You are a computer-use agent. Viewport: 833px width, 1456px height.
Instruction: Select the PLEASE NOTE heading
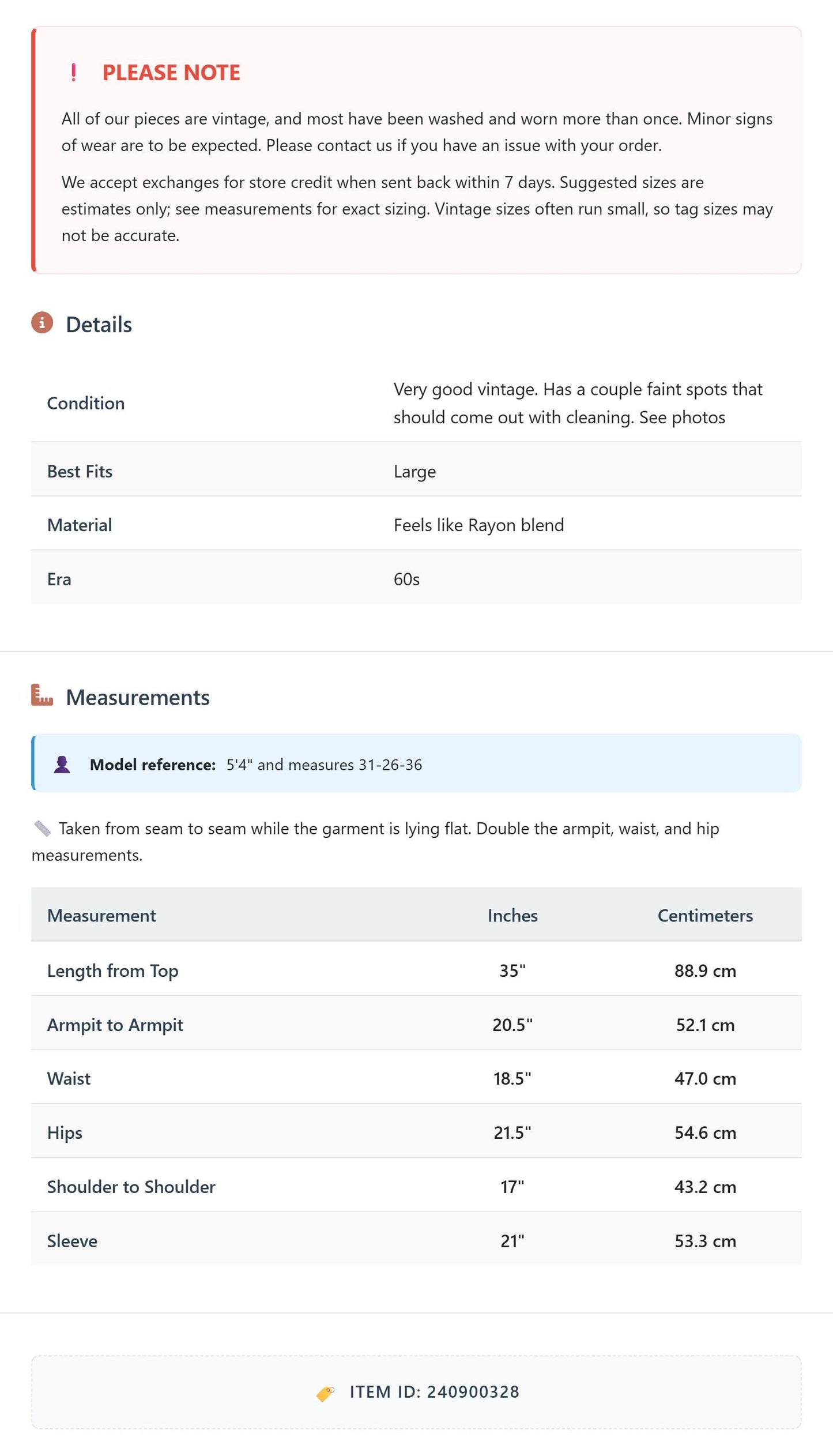point(171,73)
